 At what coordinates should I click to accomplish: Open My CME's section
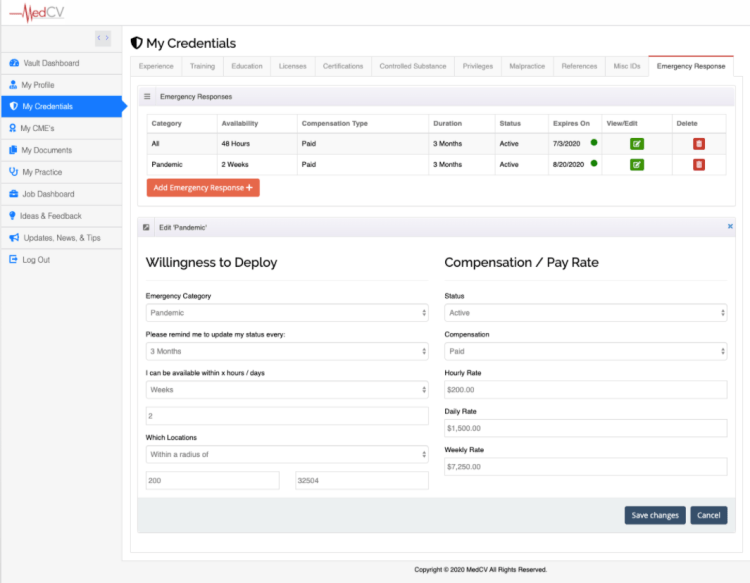point(61,128)
